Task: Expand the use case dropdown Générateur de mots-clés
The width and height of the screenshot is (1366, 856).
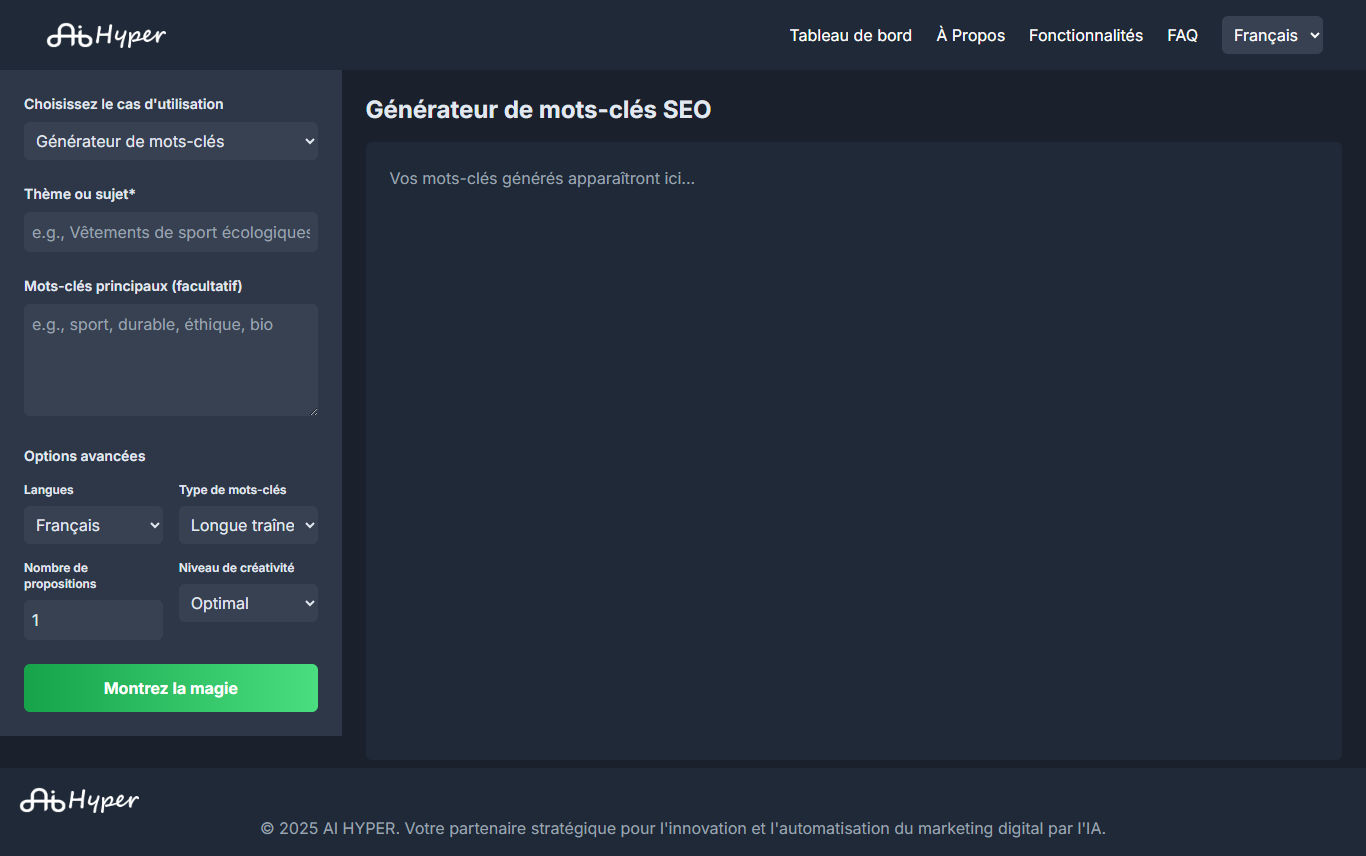Action: pos(171,141)
